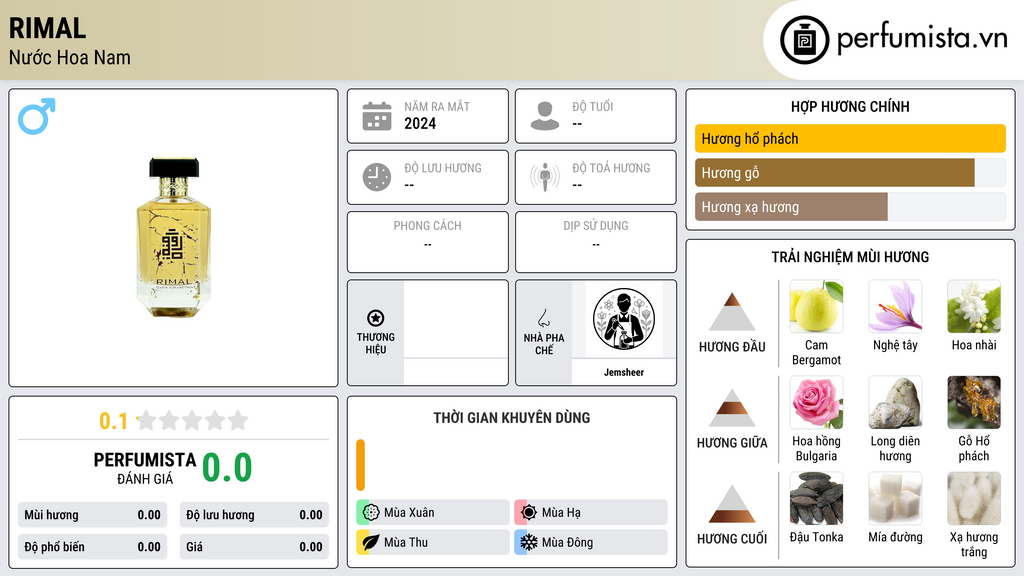Image resolution: width=1024 pixels, height=576 pixels.
Task: Click the 0.1 user rating value
Action: tap(113, 421)
